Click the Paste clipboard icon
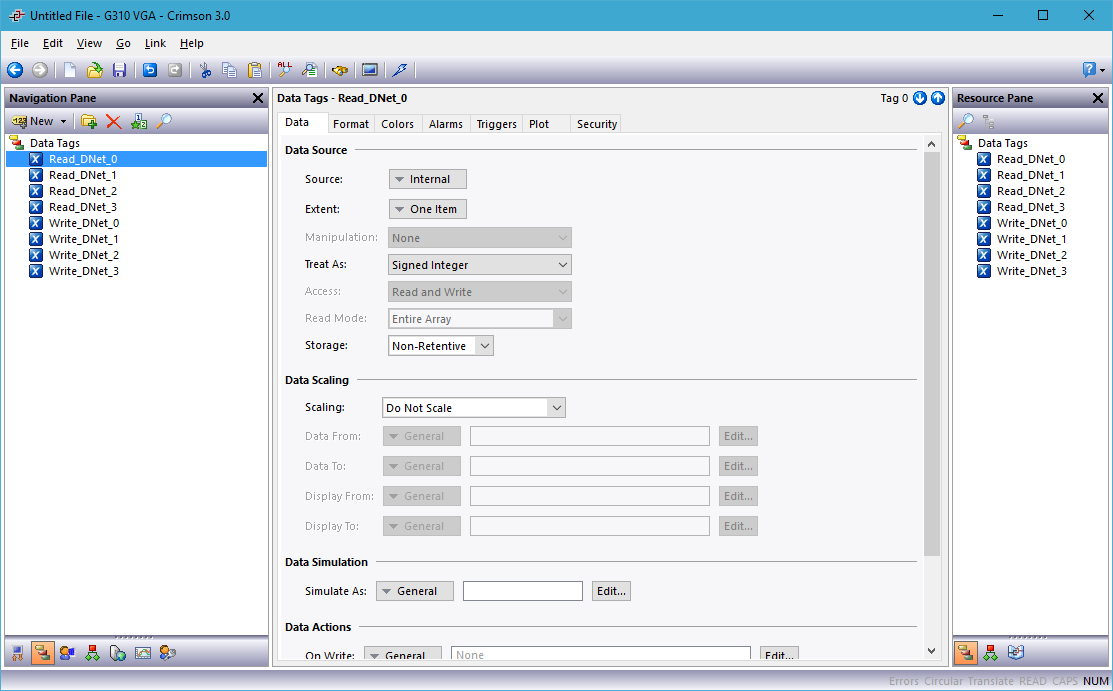Viewport: 1113px width, 691px height. [x=254, y=70]
